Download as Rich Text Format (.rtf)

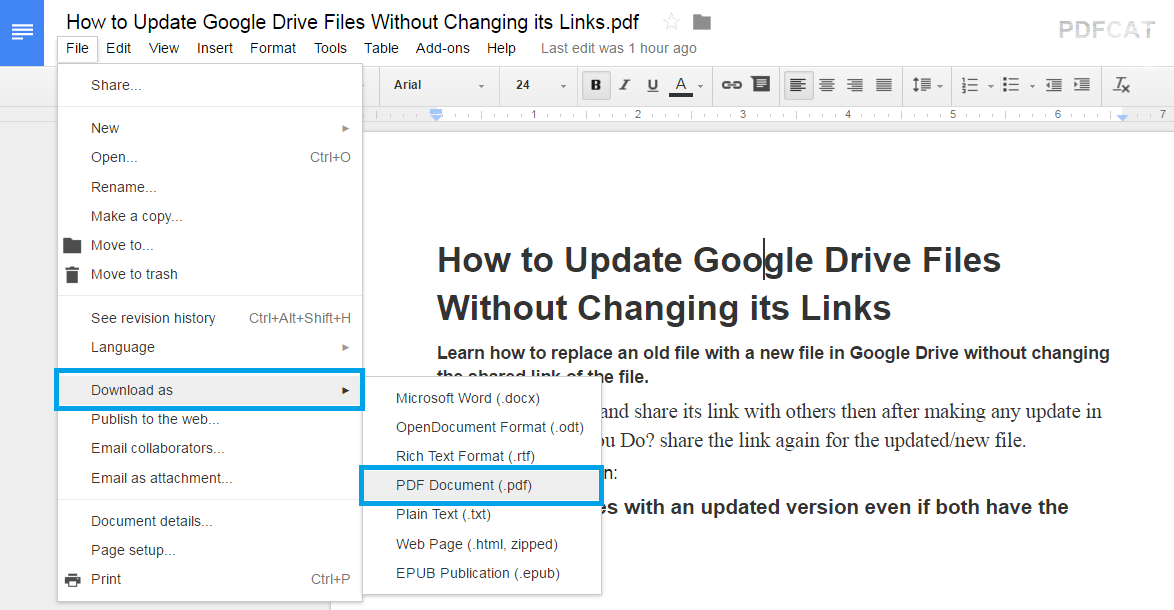482,456
